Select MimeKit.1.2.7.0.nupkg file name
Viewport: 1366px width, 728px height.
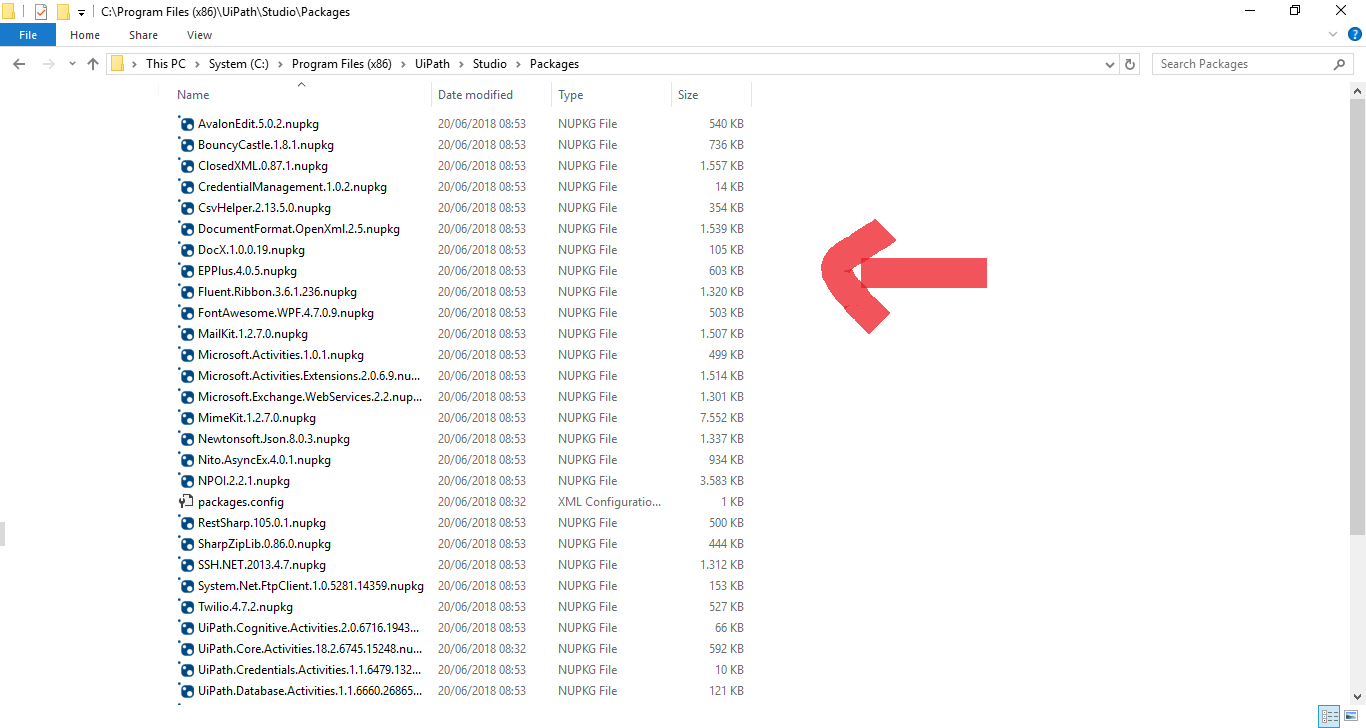pos(257,418)
